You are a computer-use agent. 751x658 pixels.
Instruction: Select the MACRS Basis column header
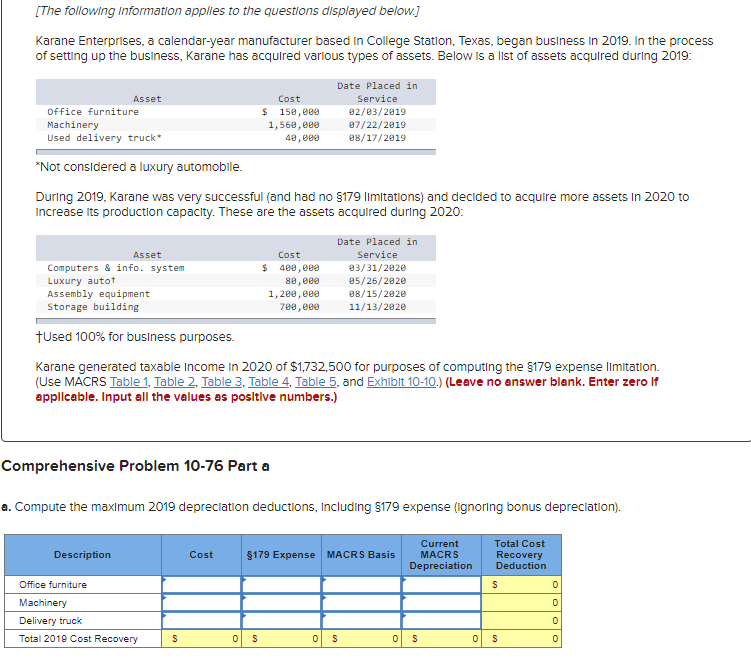[361, 555]
